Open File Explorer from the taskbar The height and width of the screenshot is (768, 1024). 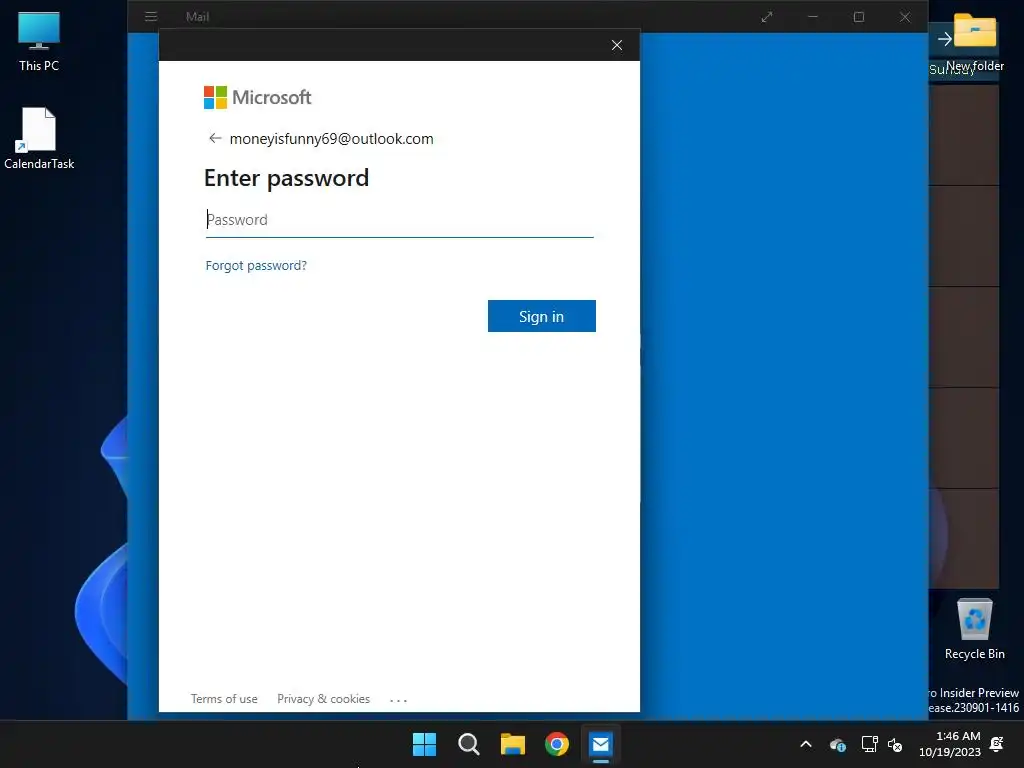[513, 744]
